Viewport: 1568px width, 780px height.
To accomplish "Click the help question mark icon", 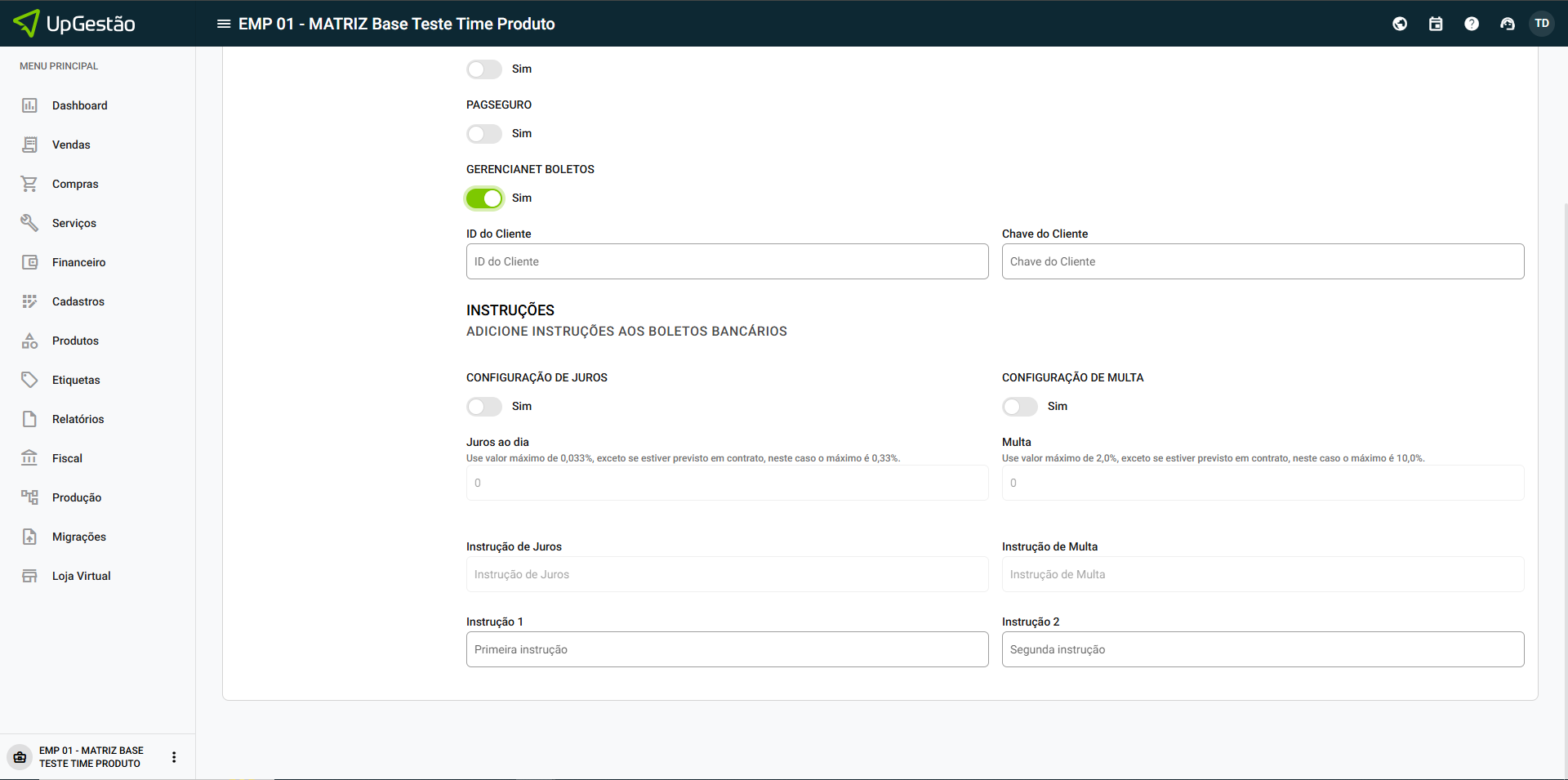I will 1472,24.
